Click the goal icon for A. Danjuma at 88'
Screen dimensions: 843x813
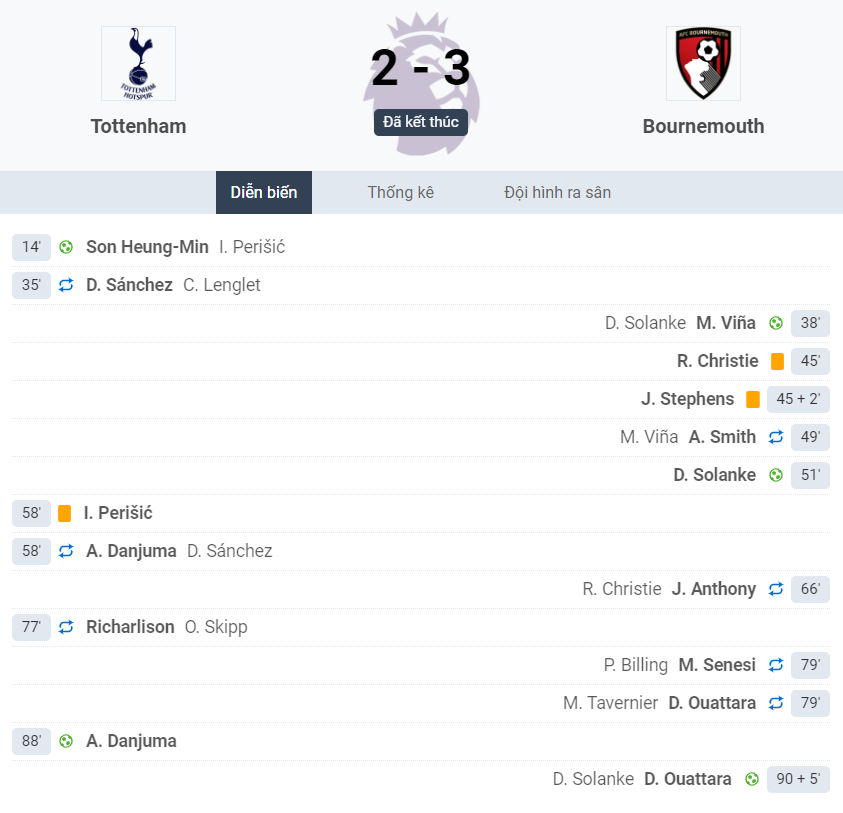click(66, 741)
